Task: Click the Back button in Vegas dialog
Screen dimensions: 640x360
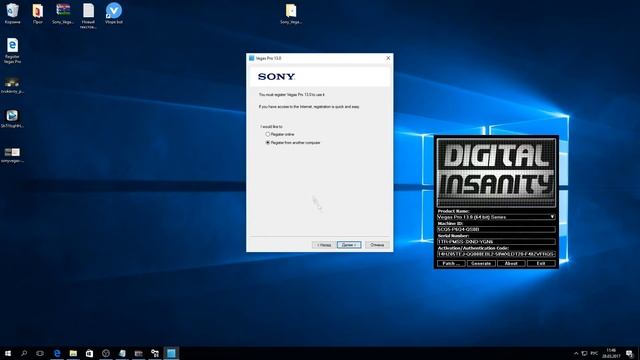Action: (324, 245)
